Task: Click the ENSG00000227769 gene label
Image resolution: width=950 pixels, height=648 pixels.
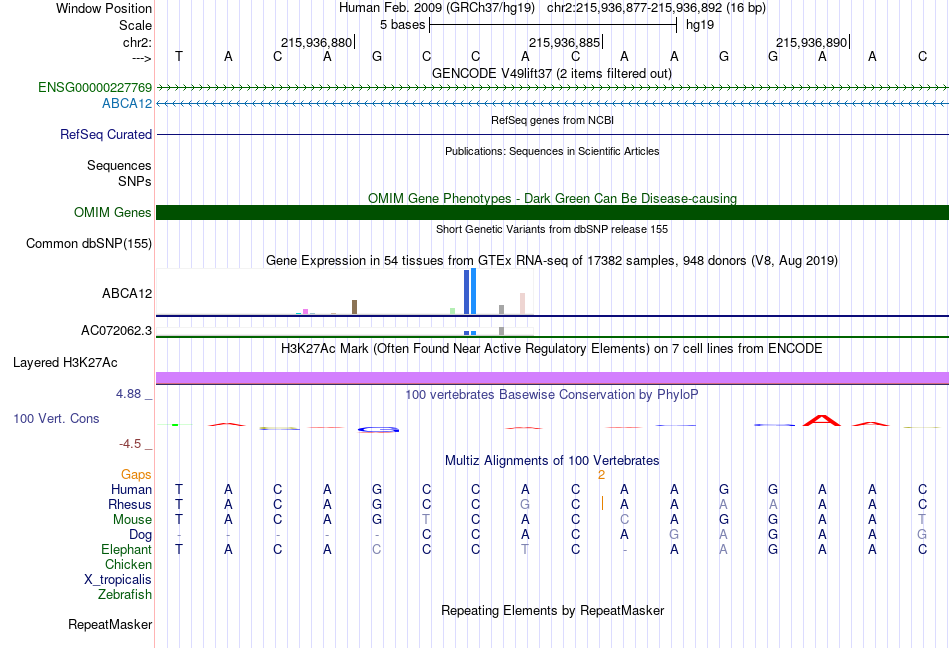Action: 95,87
